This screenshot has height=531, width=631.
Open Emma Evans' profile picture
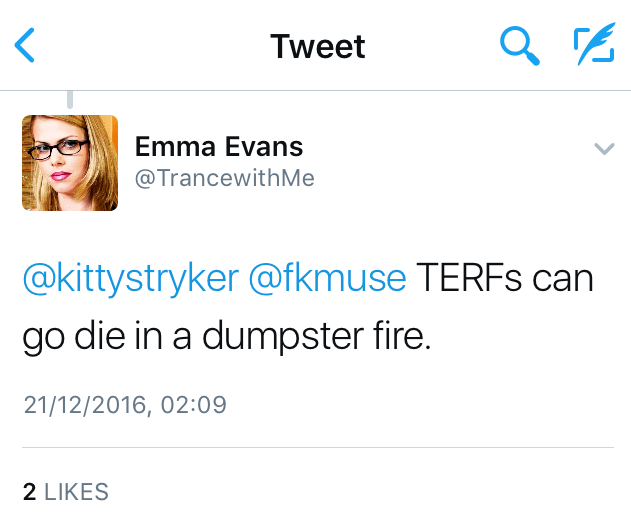click(70, 163)
